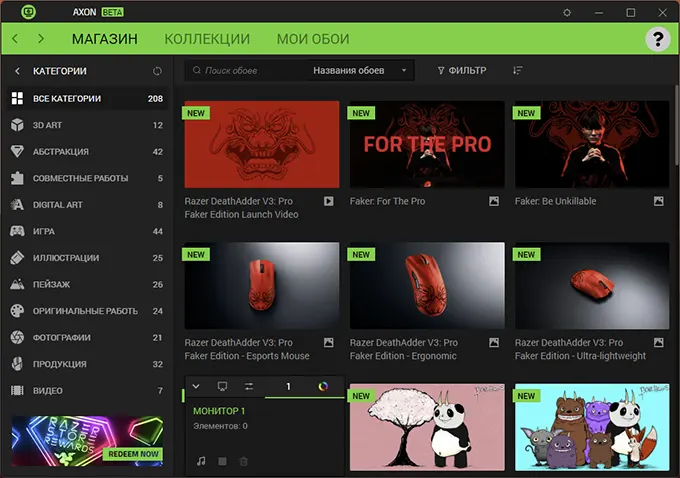Screen dimensions: 680x478
Task: Select the monitor 1 tab
Action: [x=288, y=386]
